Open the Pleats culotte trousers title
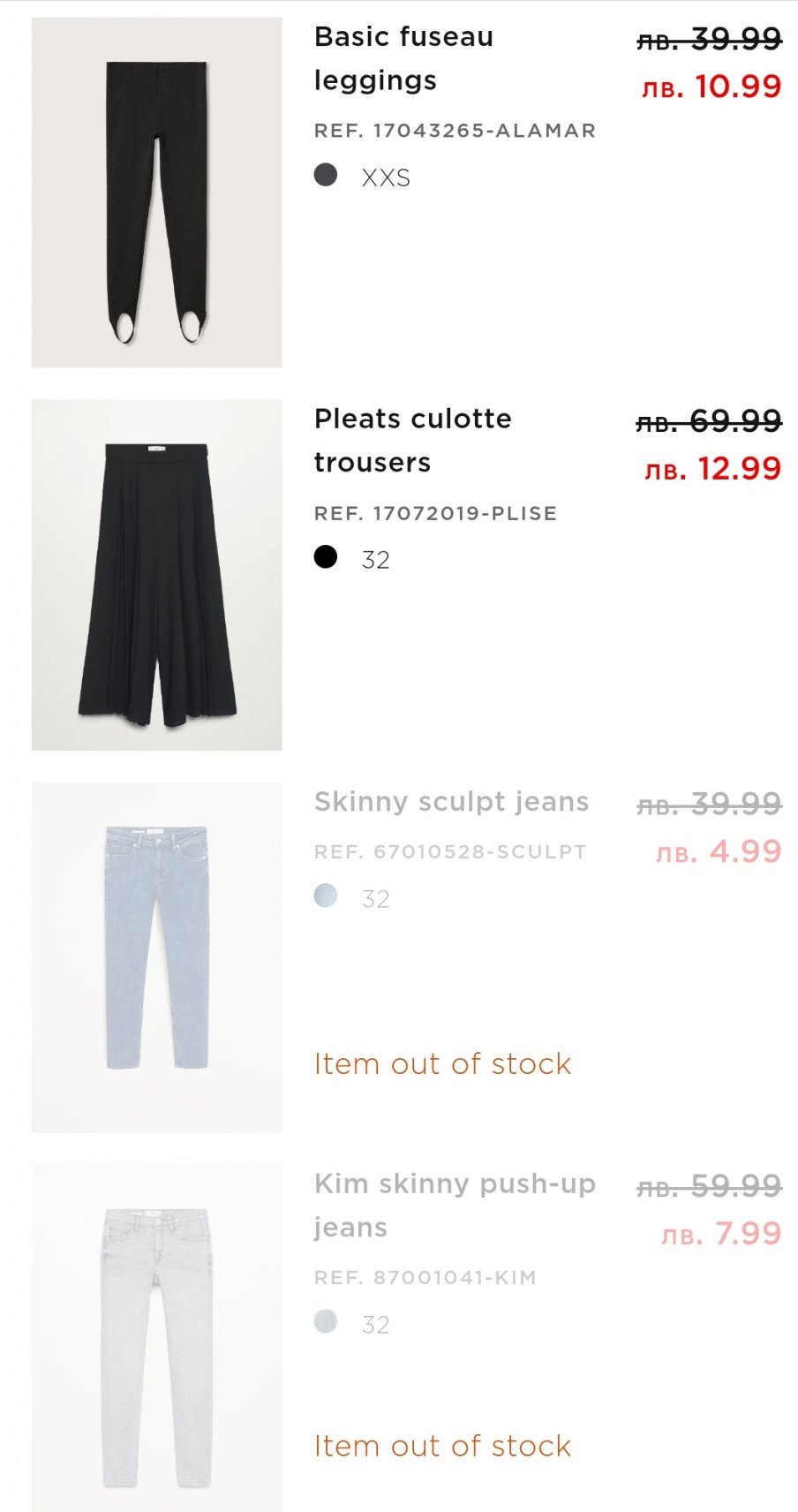The image size is (798, 1512). coord(412,440)
